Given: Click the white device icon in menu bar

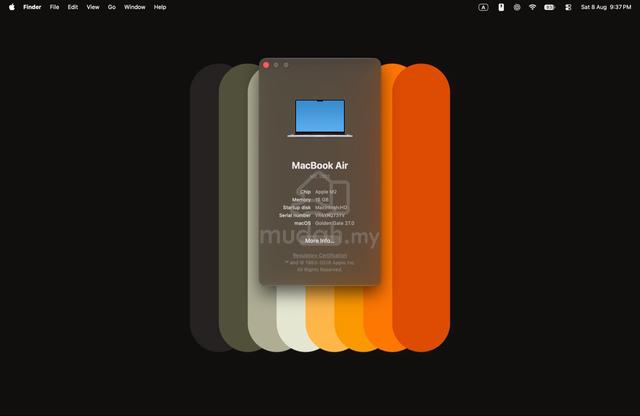Looking at the screenshot, I should pos(501,7).
